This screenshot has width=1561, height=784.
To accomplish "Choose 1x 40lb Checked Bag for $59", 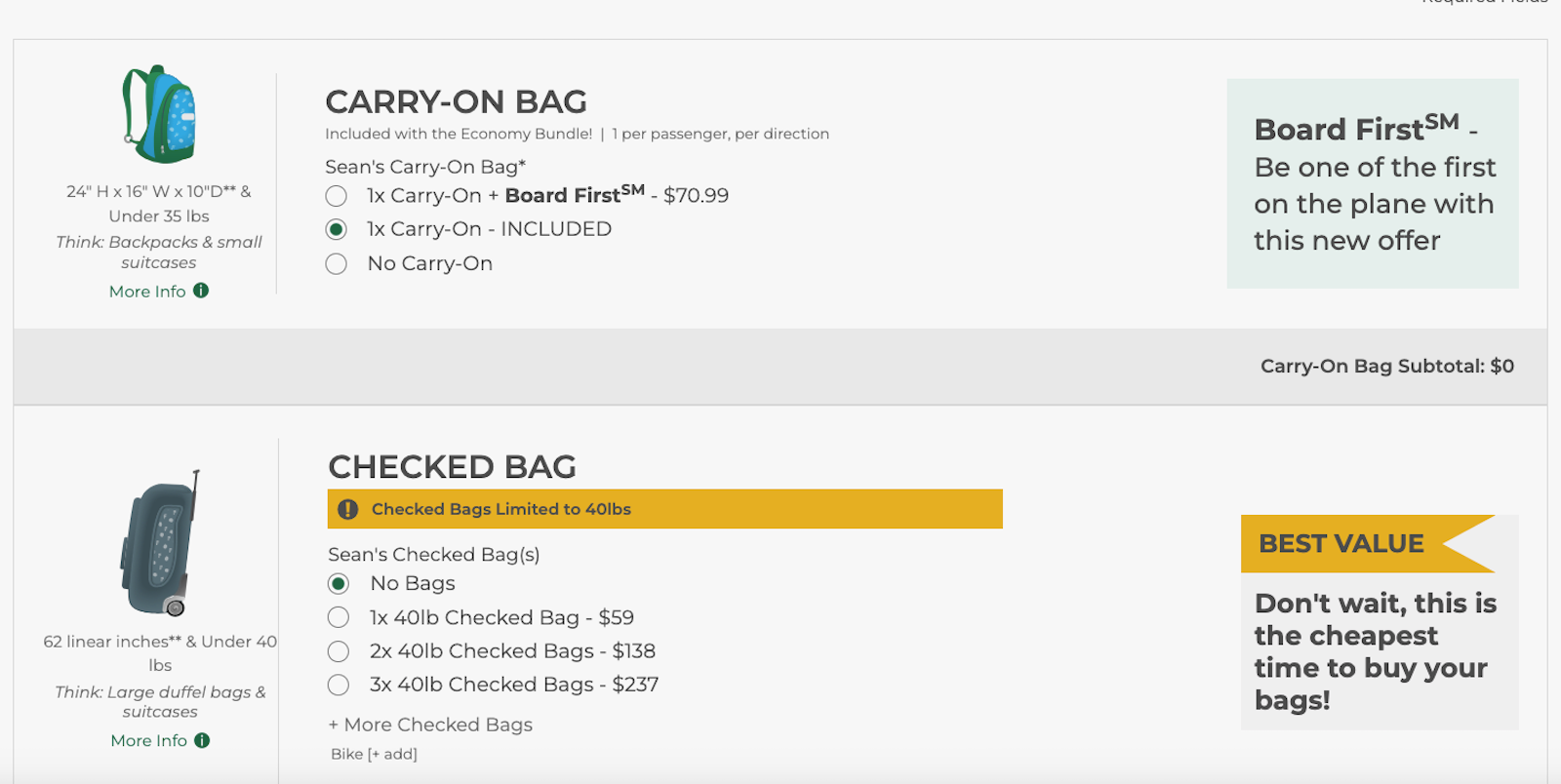I will [339, 617].
